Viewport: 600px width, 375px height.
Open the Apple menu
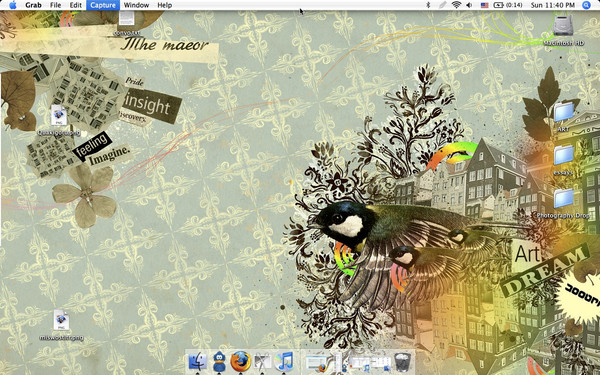(13, 5)
